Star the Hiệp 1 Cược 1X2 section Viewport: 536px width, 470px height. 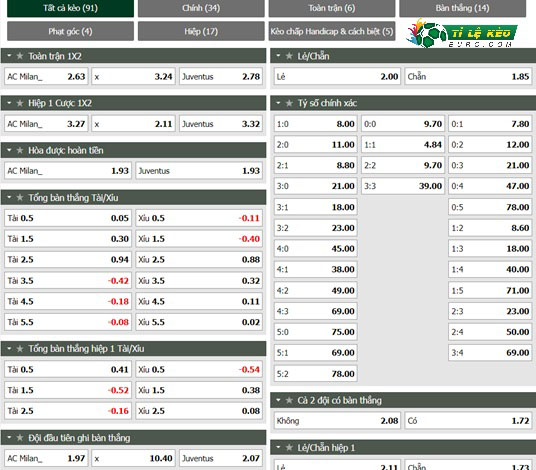[x=20, y=103]
